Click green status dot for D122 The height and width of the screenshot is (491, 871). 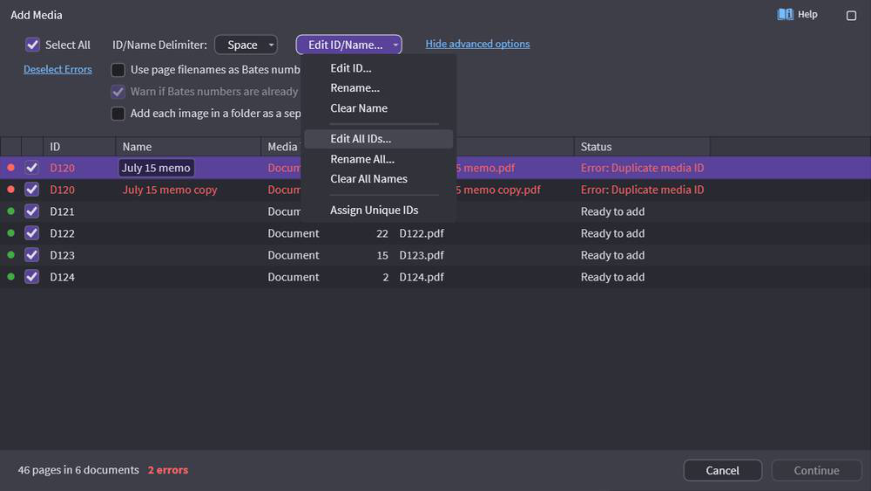coord(11,233)
